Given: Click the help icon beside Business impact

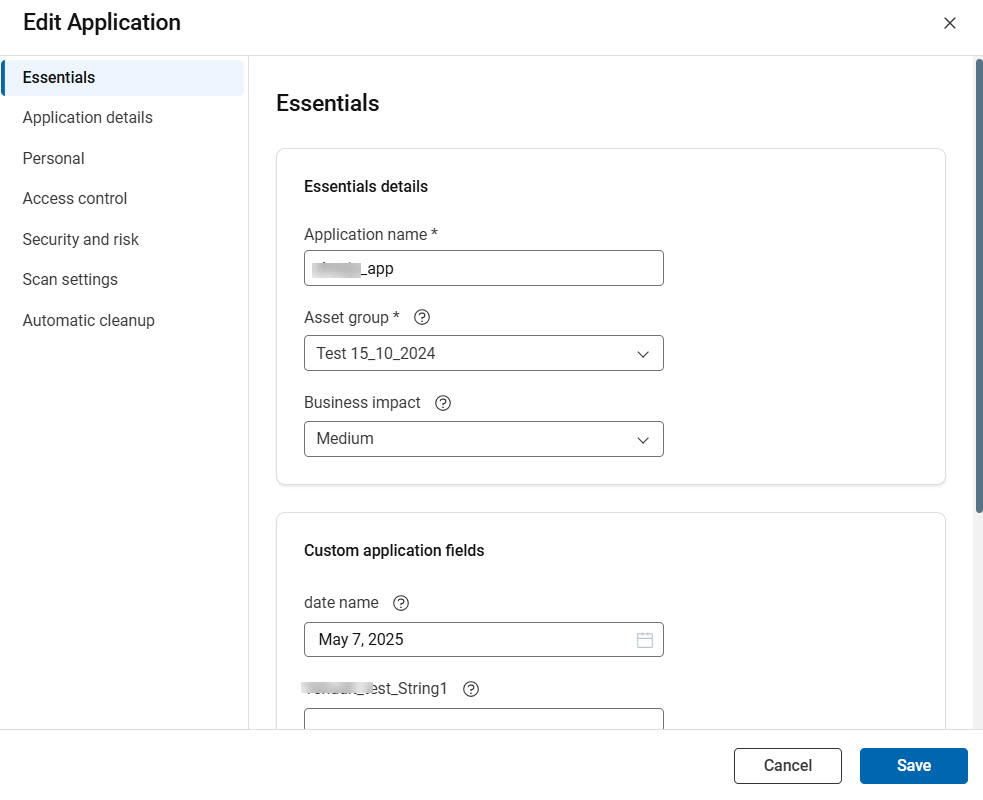Looking at the screenshot, I should [x=444, y=403].
